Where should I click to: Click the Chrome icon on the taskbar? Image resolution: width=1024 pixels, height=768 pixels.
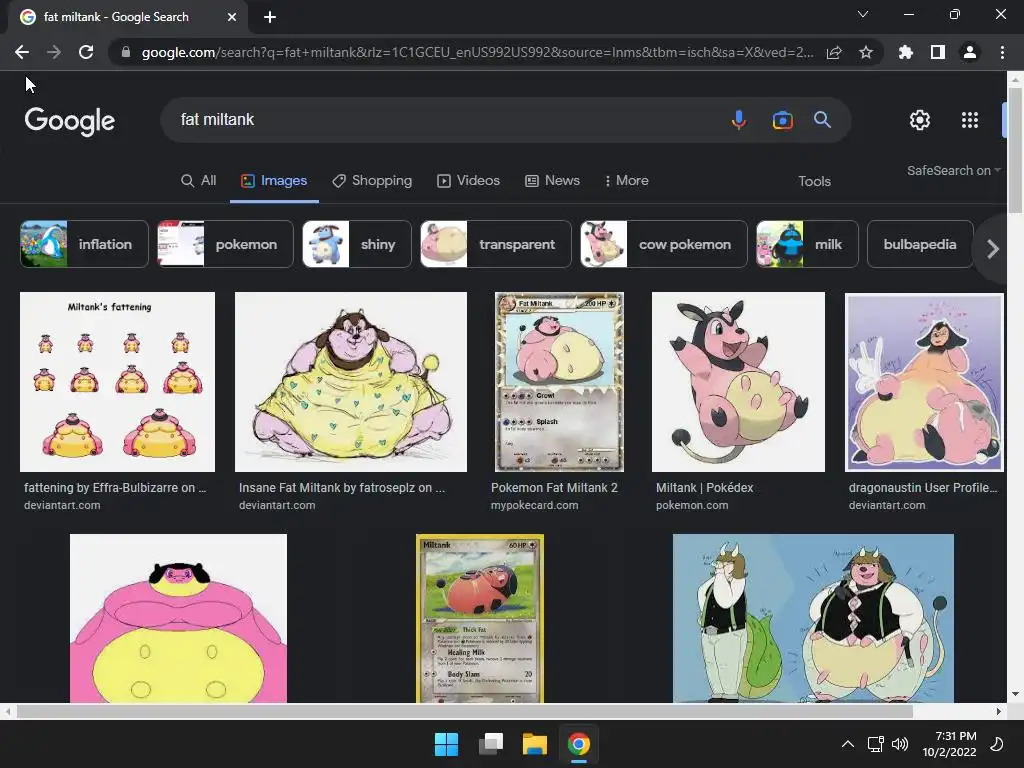(x=579, y=744)
